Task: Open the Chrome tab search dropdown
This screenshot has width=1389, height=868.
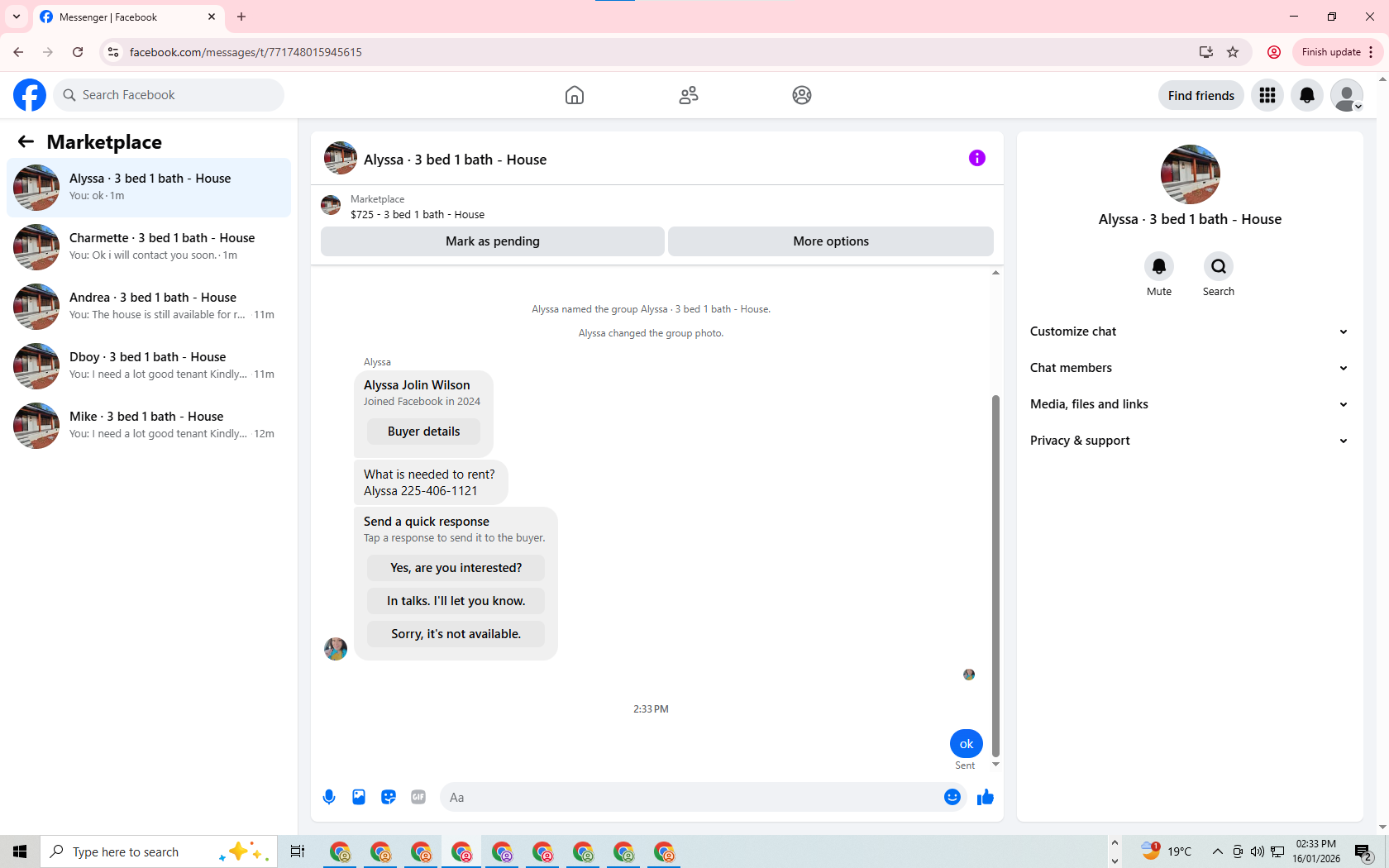Action: 17,17
